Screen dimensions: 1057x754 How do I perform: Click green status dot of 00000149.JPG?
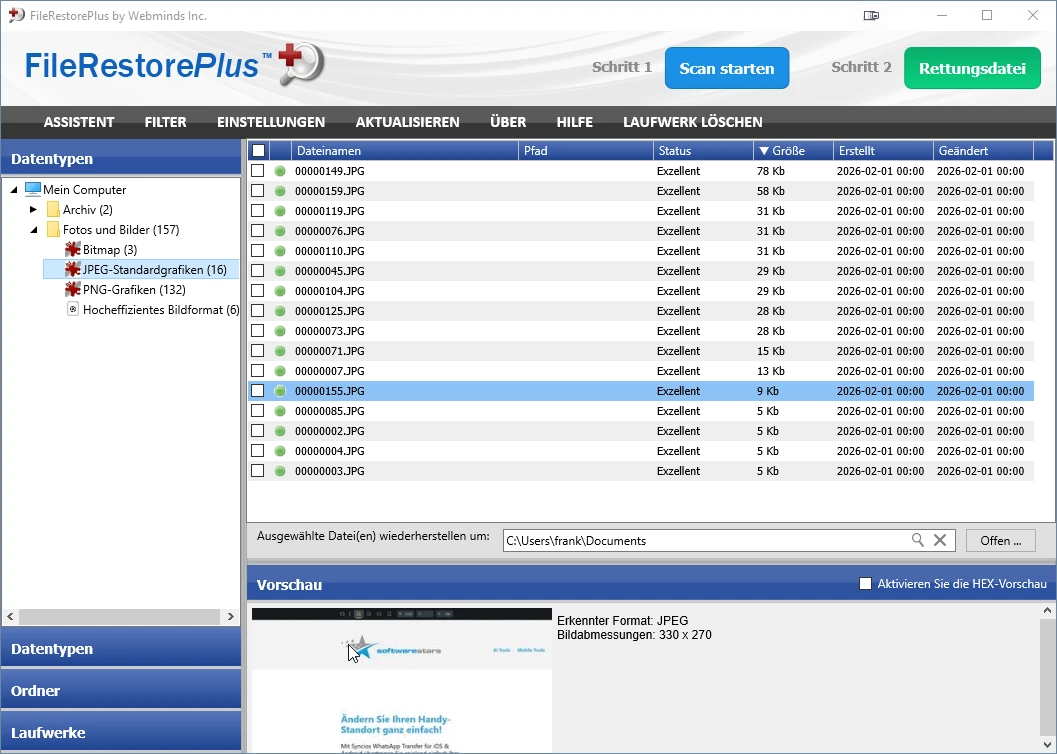(280, 171)
